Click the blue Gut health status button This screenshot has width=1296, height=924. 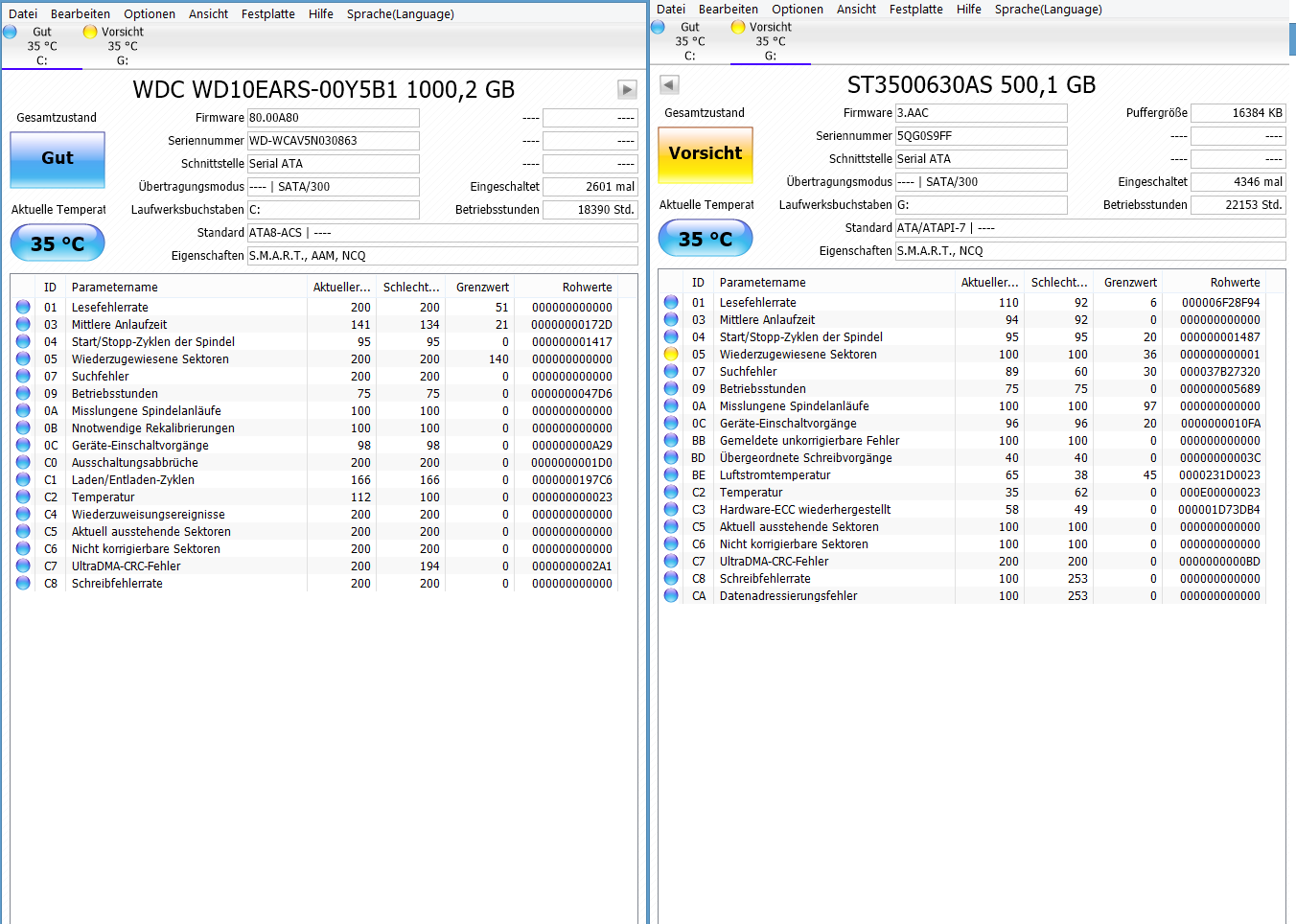58,158
